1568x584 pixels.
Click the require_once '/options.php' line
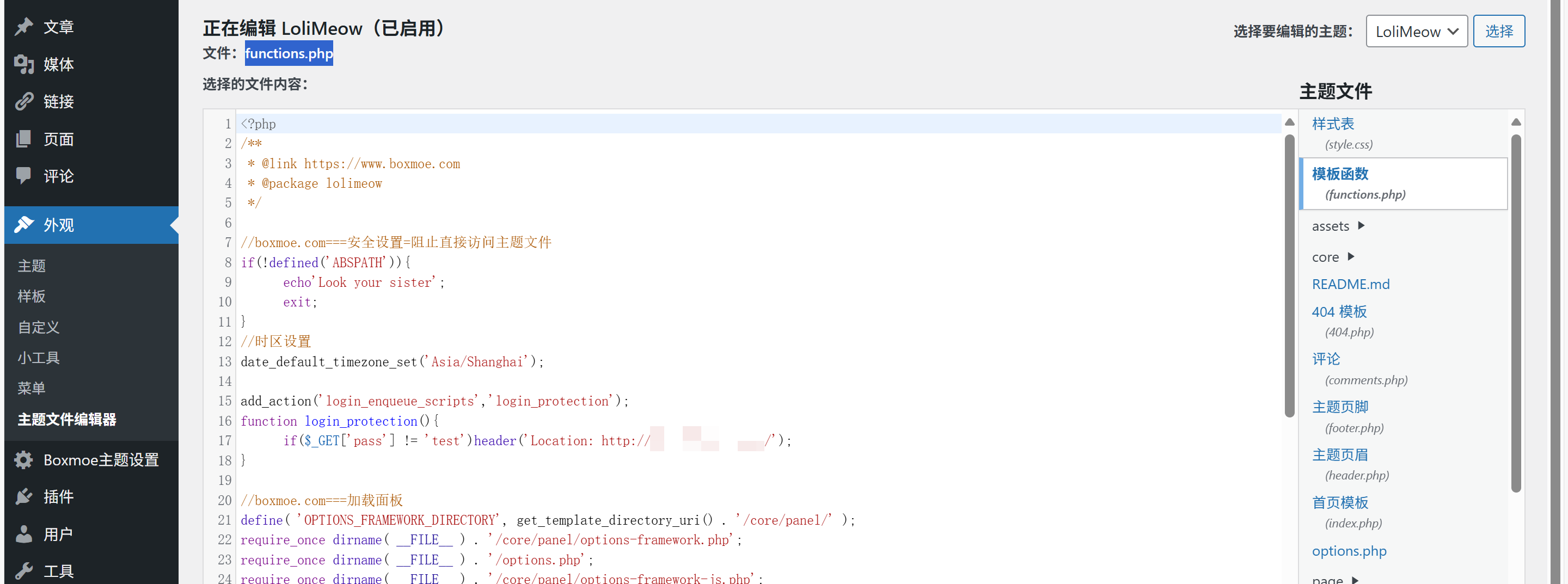(x=417, y=560)
